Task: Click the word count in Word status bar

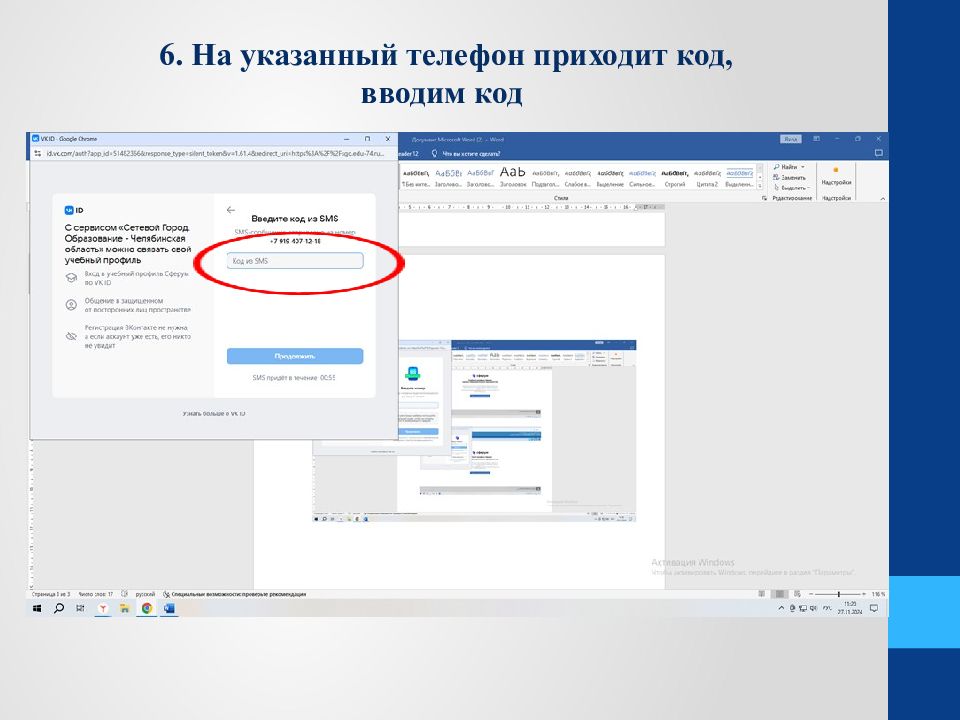Action: (x=96, y=594)
